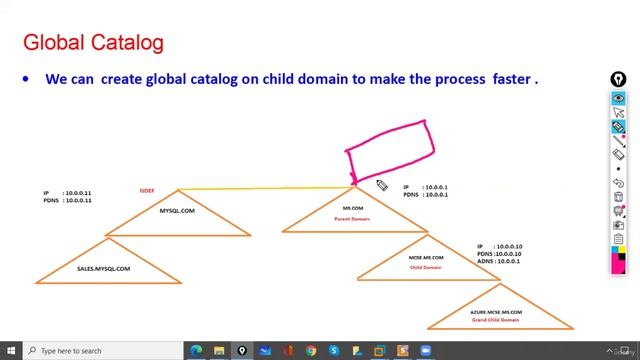Click the MS.COM parent domain label
This screenshot has height=360, width=640.
(353, 208)
